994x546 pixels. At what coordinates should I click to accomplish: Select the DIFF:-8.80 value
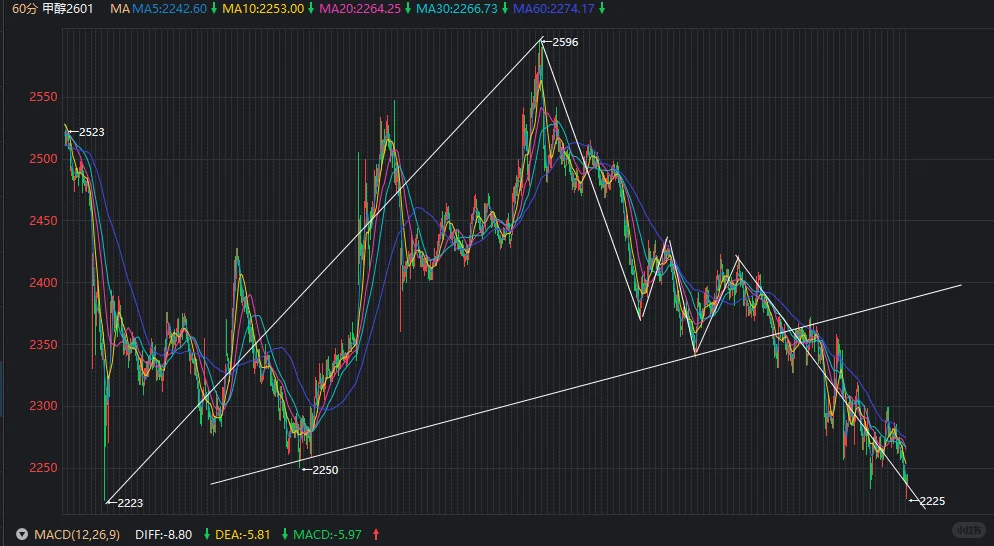[164, 535]
